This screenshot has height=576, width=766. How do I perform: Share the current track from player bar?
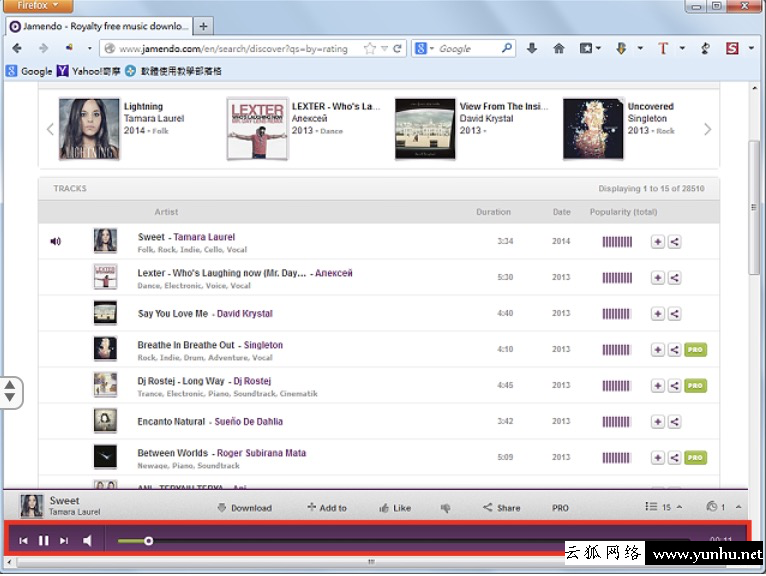click(x=502, y=508)
